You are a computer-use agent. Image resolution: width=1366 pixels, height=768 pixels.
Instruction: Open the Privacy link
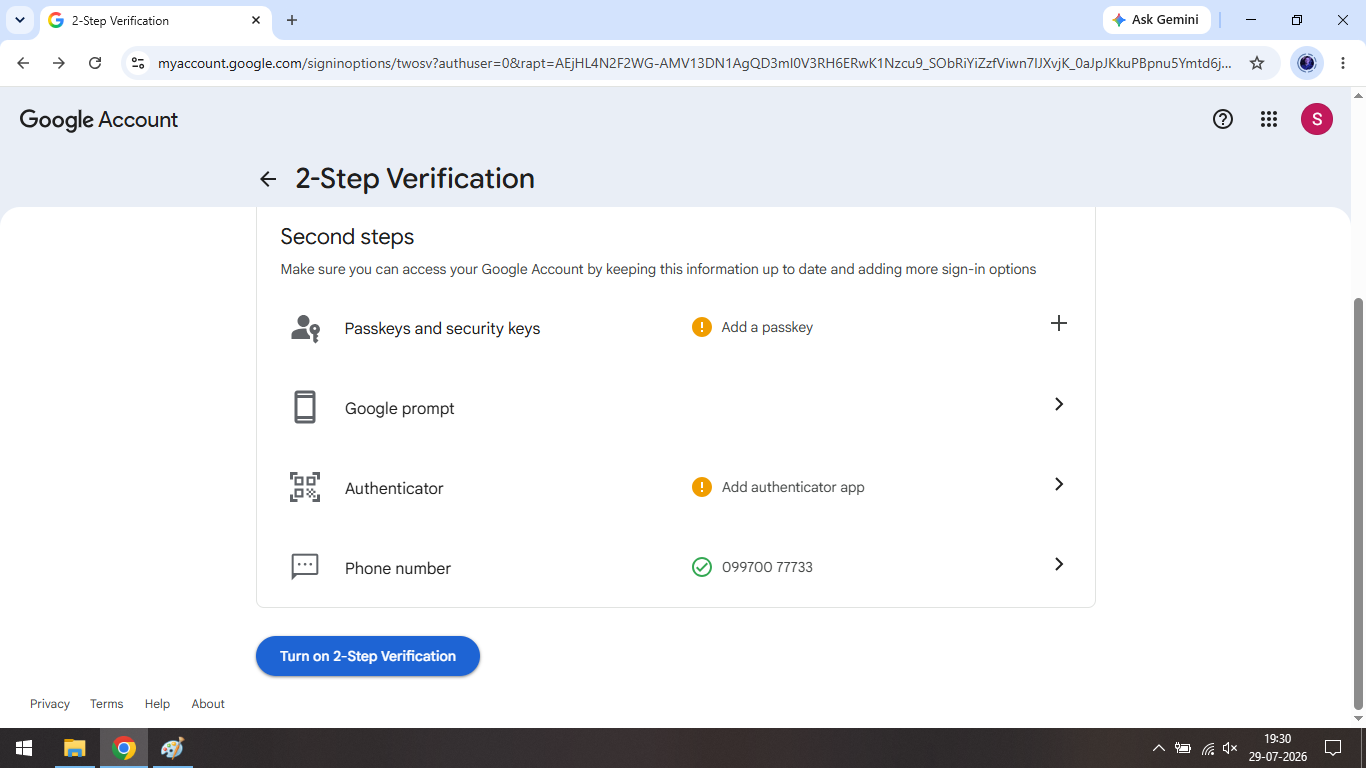pos(50,704)
